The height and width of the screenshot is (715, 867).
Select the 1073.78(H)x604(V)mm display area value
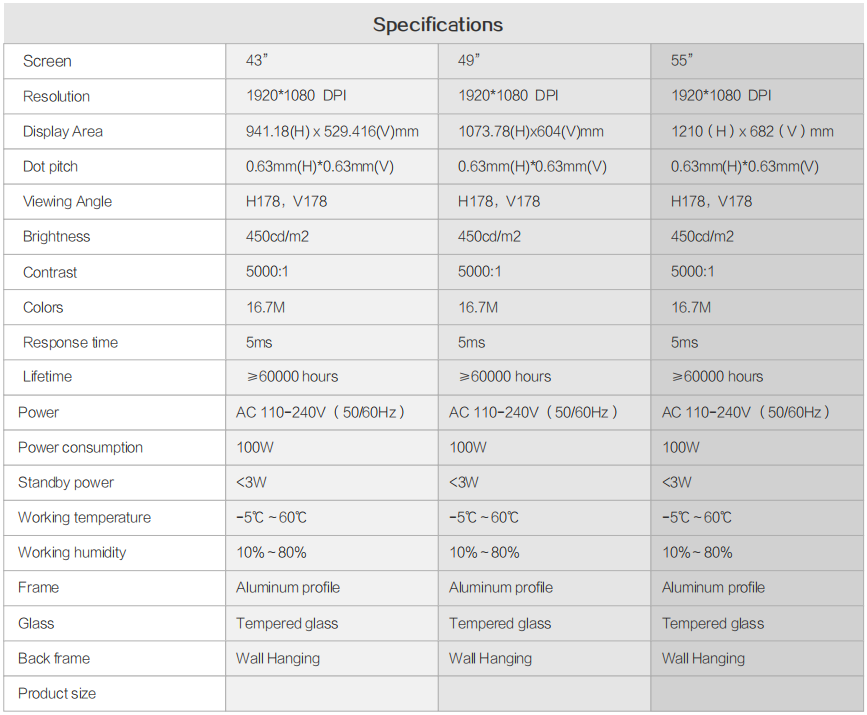pos(531,131)
